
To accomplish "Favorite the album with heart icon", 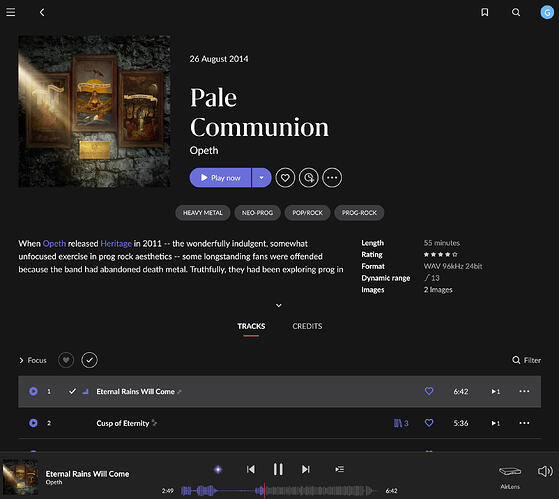I will [x=285, y=178].
